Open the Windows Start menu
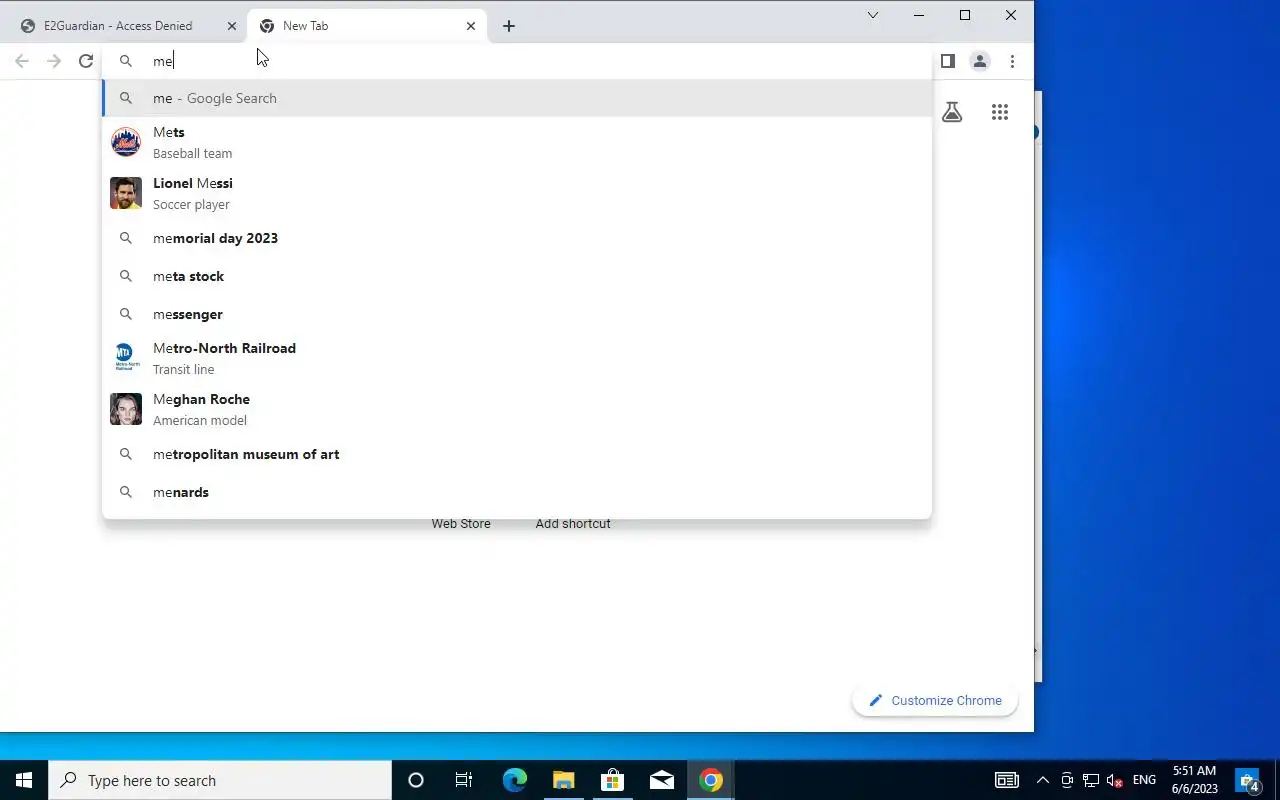This screenshot has width=1280, height=800. point(24,780)
